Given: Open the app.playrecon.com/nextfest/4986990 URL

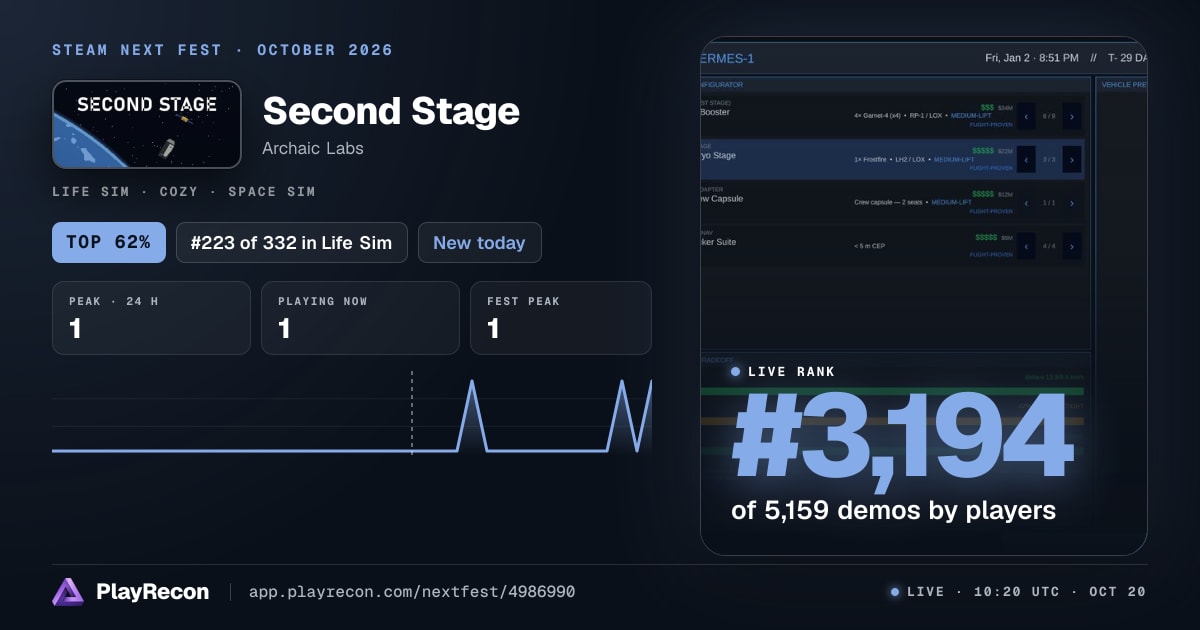Looking at the screenshot, I should 412,592.
